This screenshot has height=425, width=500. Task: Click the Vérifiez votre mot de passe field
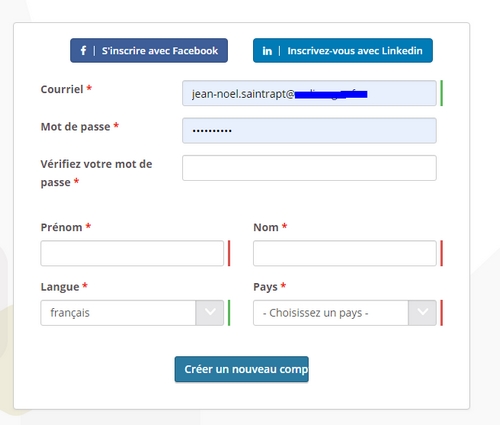click(x=309, y=168)
